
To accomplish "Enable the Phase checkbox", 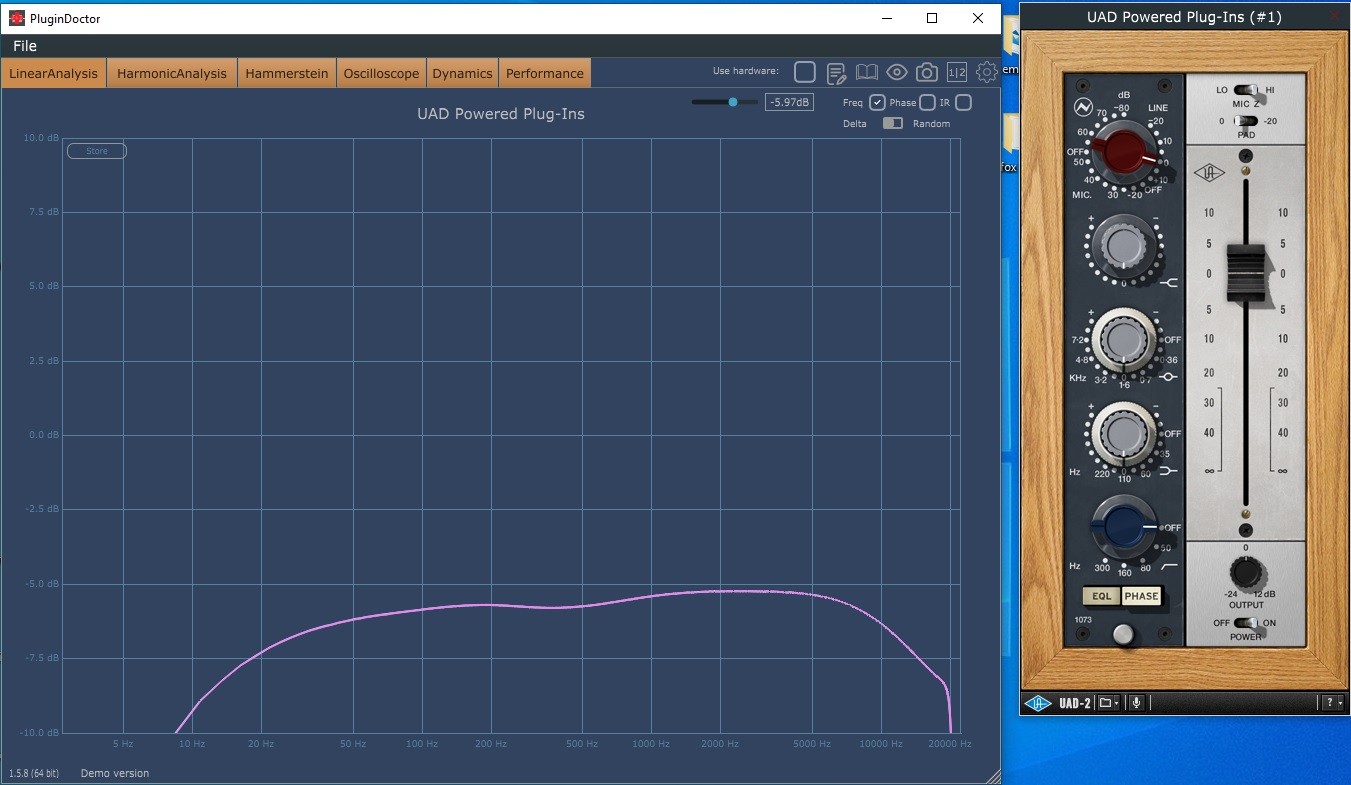I will (x=927, y=102).
